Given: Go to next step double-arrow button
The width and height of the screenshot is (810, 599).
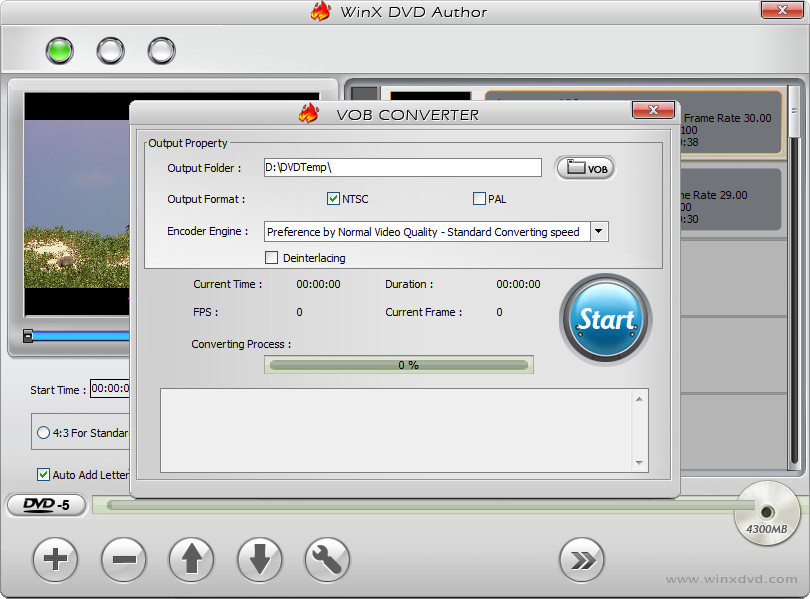Looking at the screenshot, I should [x=582, y=560].
